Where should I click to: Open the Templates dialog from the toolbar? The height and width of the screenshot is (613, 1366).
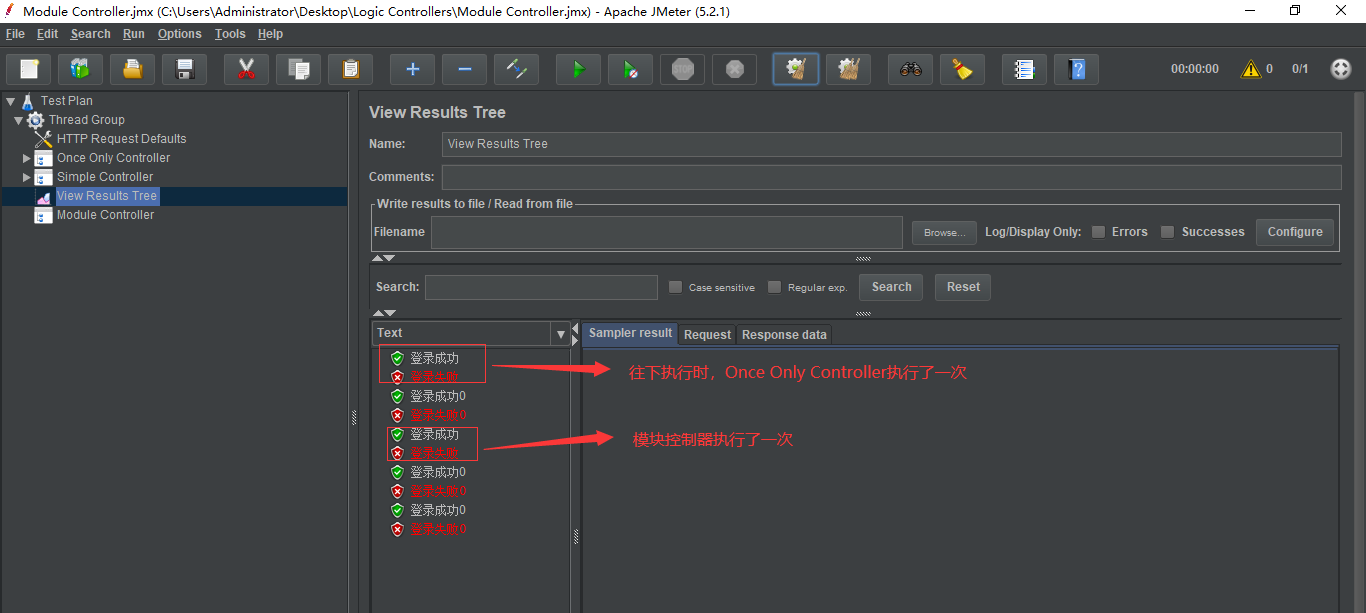(x=80, y=69)
